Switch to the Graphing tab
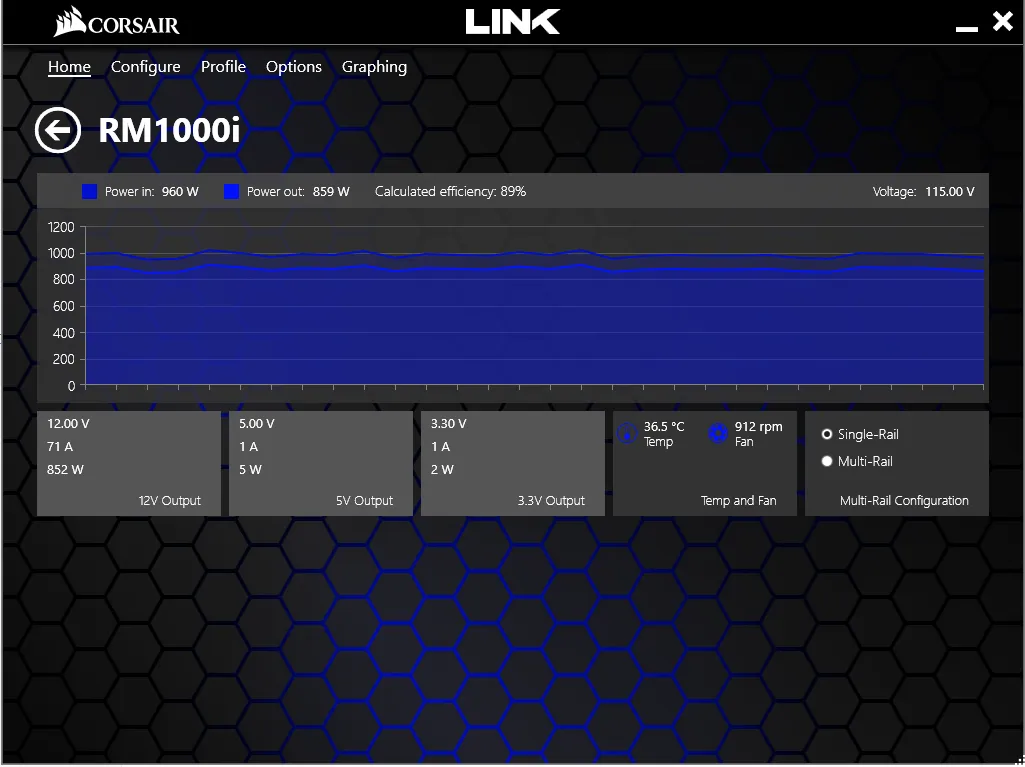The image size is (1025, 767). [375, 67]
